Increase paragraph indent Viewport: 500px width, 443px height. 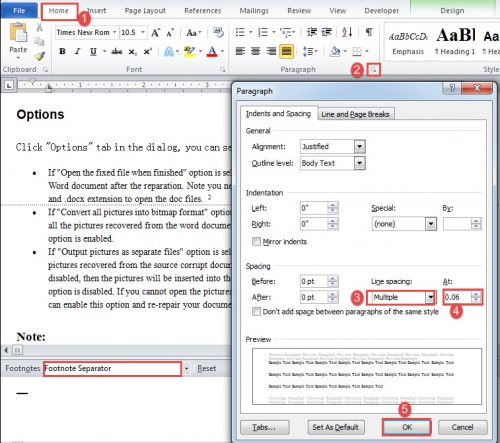[x=327, y=32]
